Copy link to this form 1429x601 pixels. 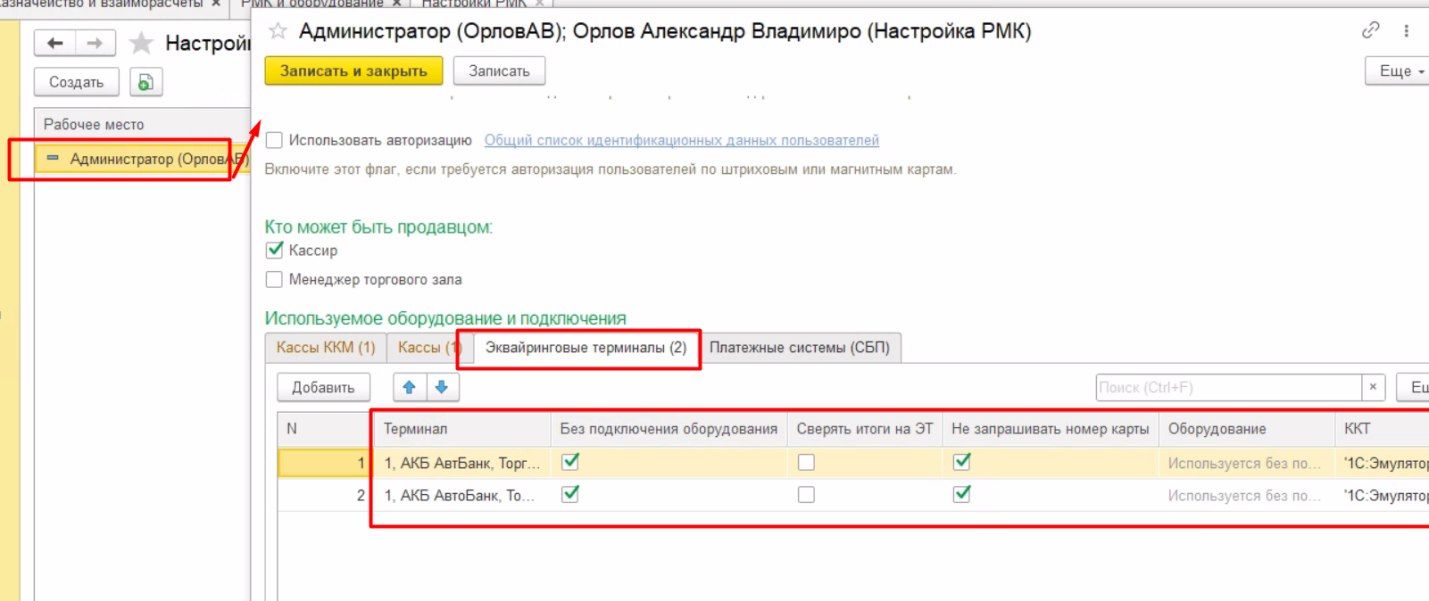coord(1370,31)
